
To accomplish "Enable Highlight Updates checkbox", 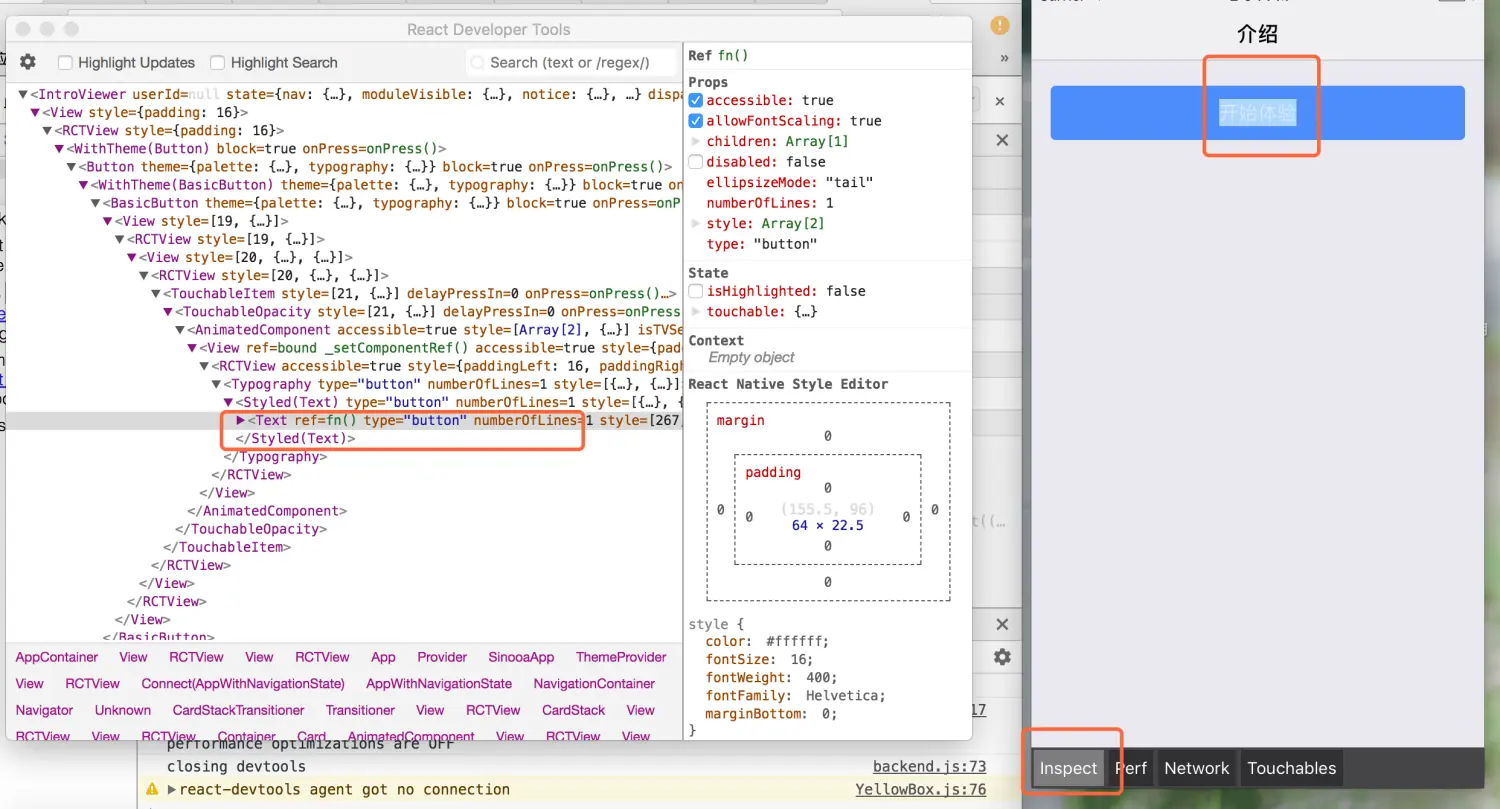I will (x=65, y=62).
